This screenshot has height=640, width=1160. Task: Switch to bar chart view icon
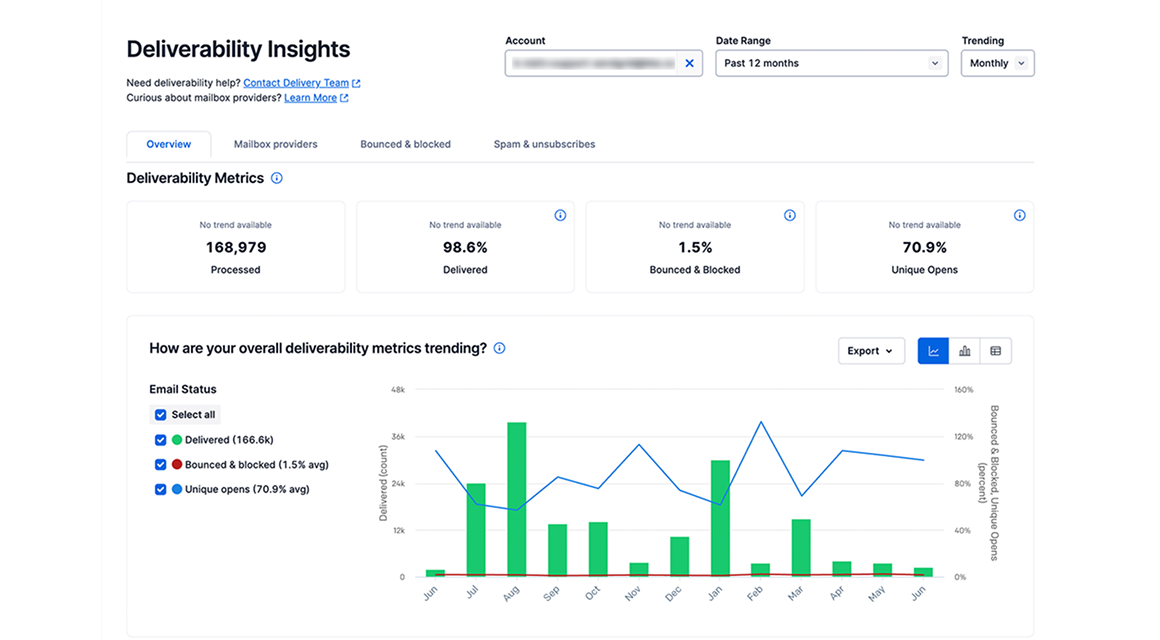pos(965,351)
